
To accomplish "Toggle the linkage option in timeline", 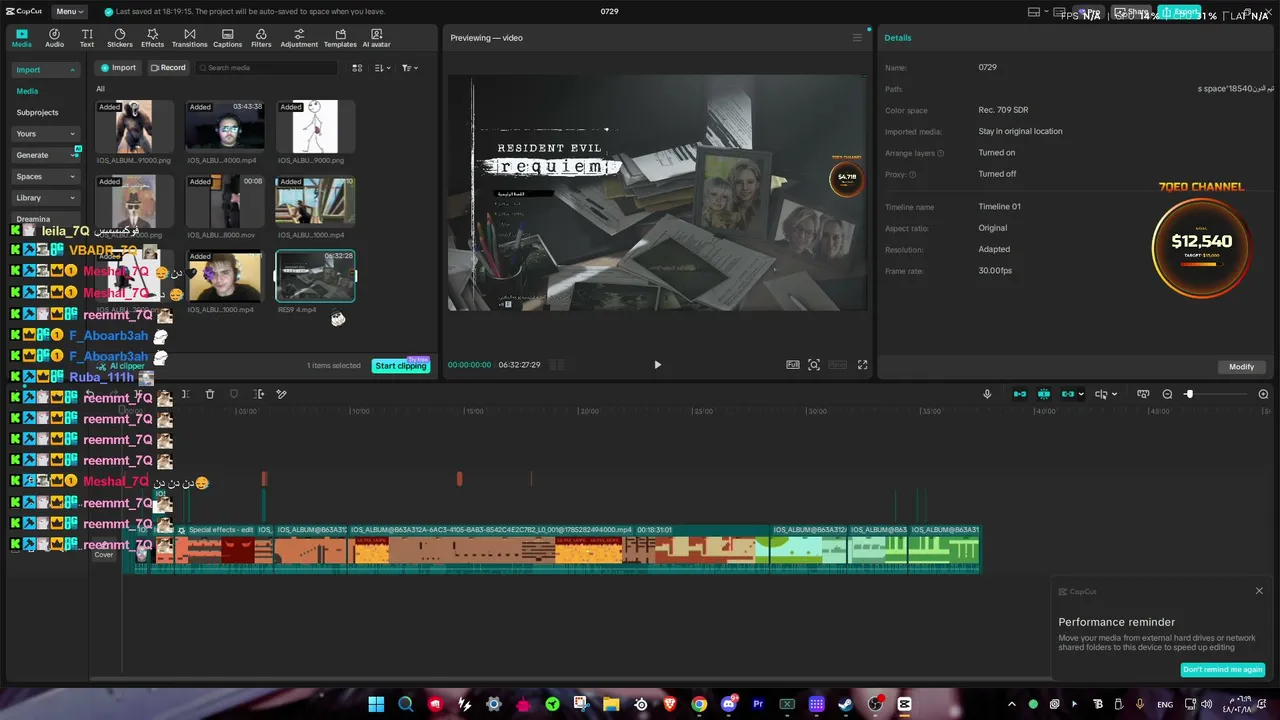I will pyautogui.click(x=1068, y=395).
